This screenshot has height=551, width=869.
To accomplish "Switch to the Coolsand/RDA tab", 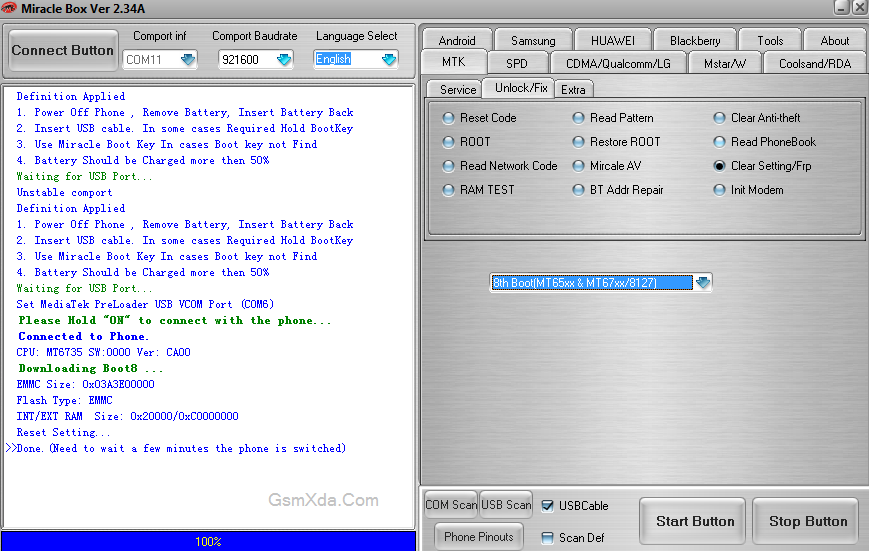I will click(x=815, y=63).
